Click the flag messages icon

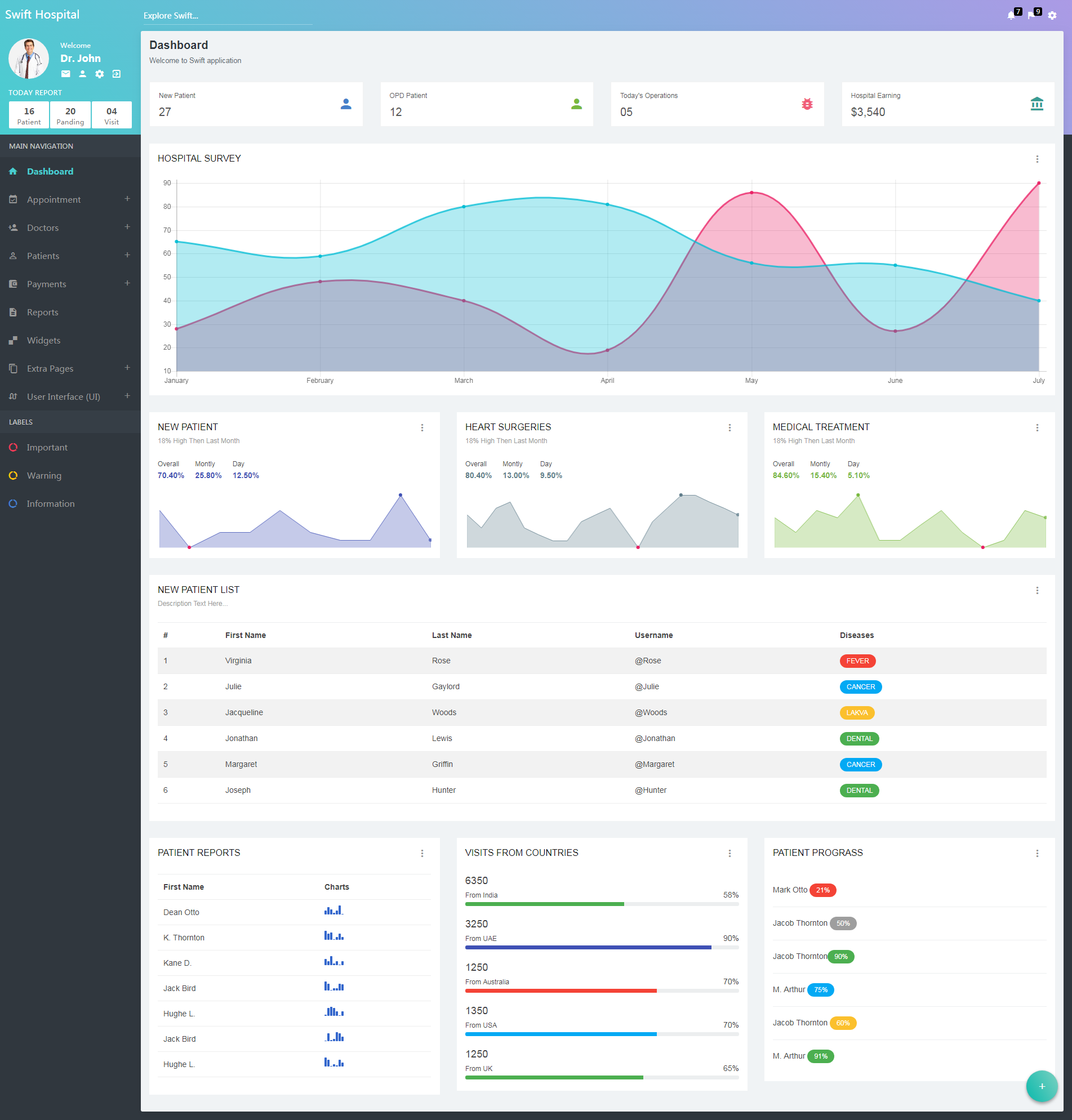1031,15
